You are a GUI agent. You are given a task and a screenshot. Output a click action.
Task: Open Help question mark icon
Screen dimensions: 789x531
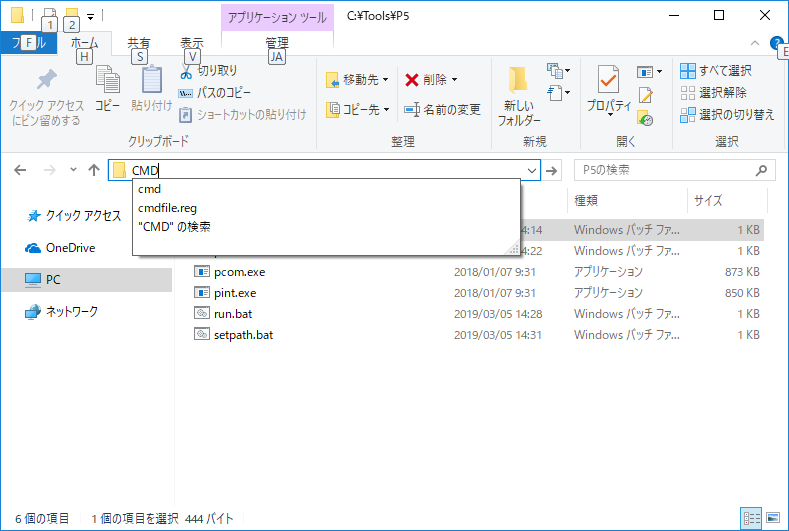[777, 43]
